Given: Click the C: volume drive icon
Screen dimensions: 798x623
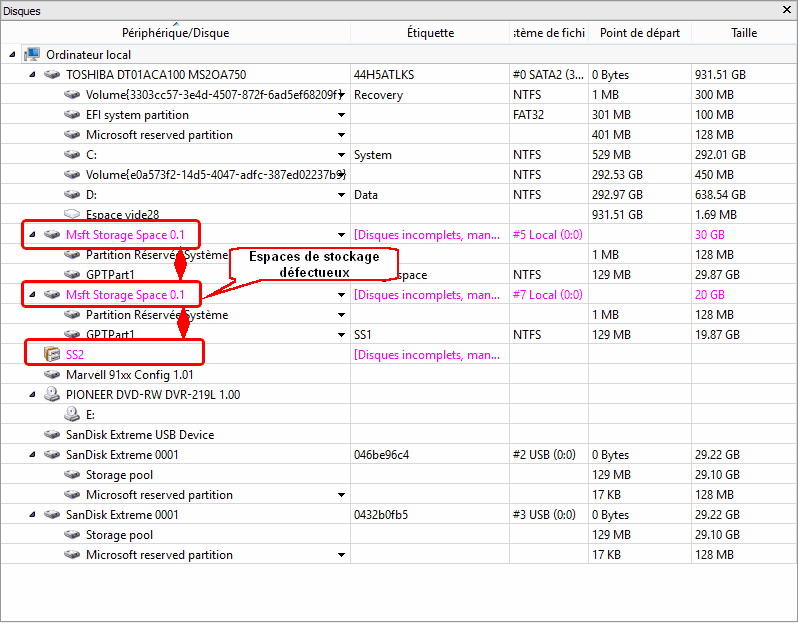Looking at the screenshot, I should [72, 154].
